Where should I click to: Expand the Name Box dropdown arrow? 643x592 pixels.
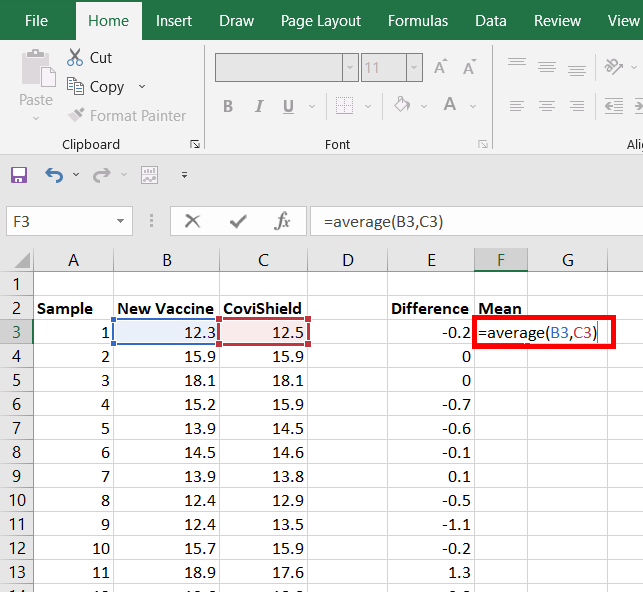[x=121, y=221]
